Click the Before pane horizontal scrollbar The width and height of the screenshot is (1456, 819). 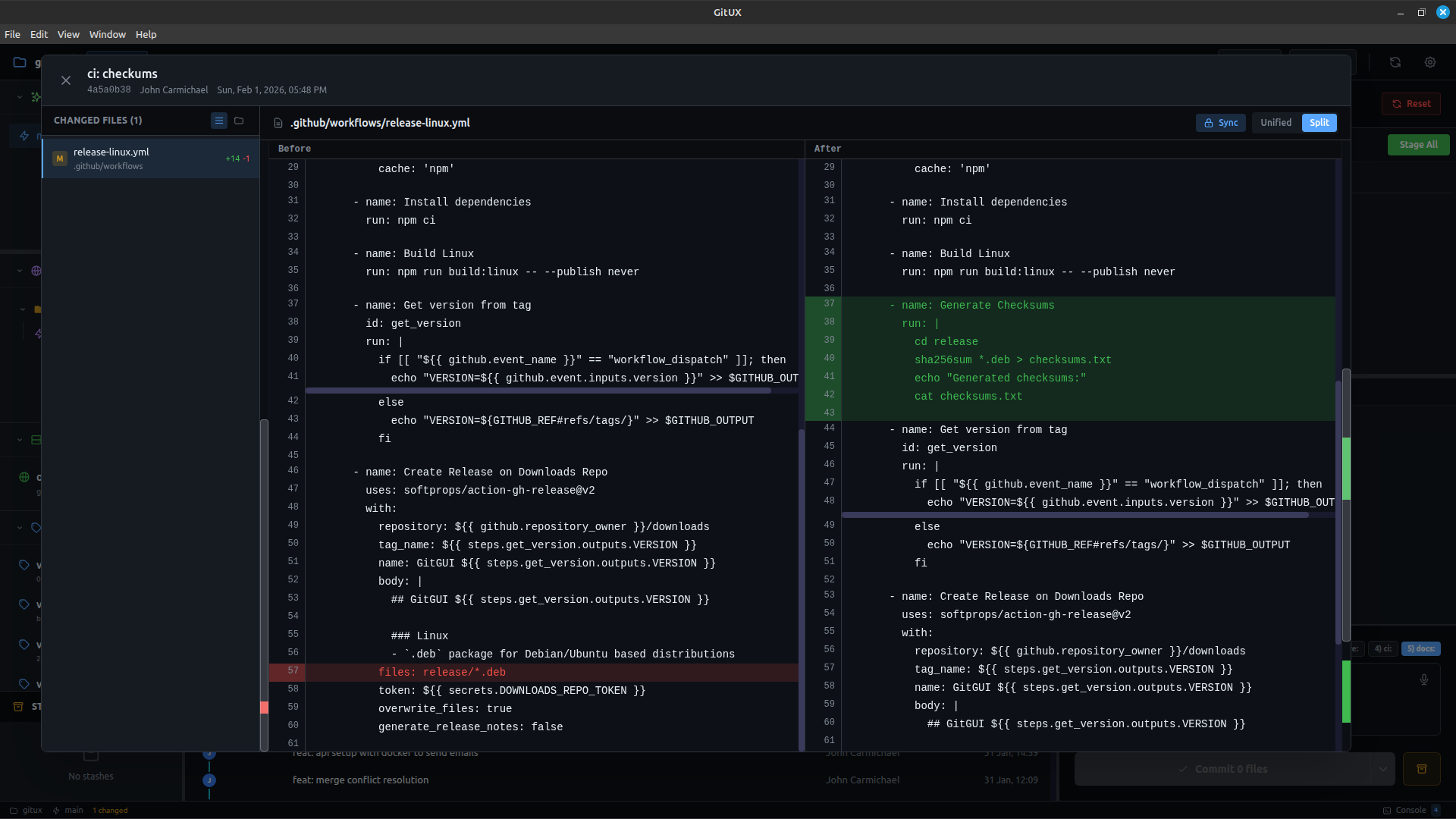(538, 391)
